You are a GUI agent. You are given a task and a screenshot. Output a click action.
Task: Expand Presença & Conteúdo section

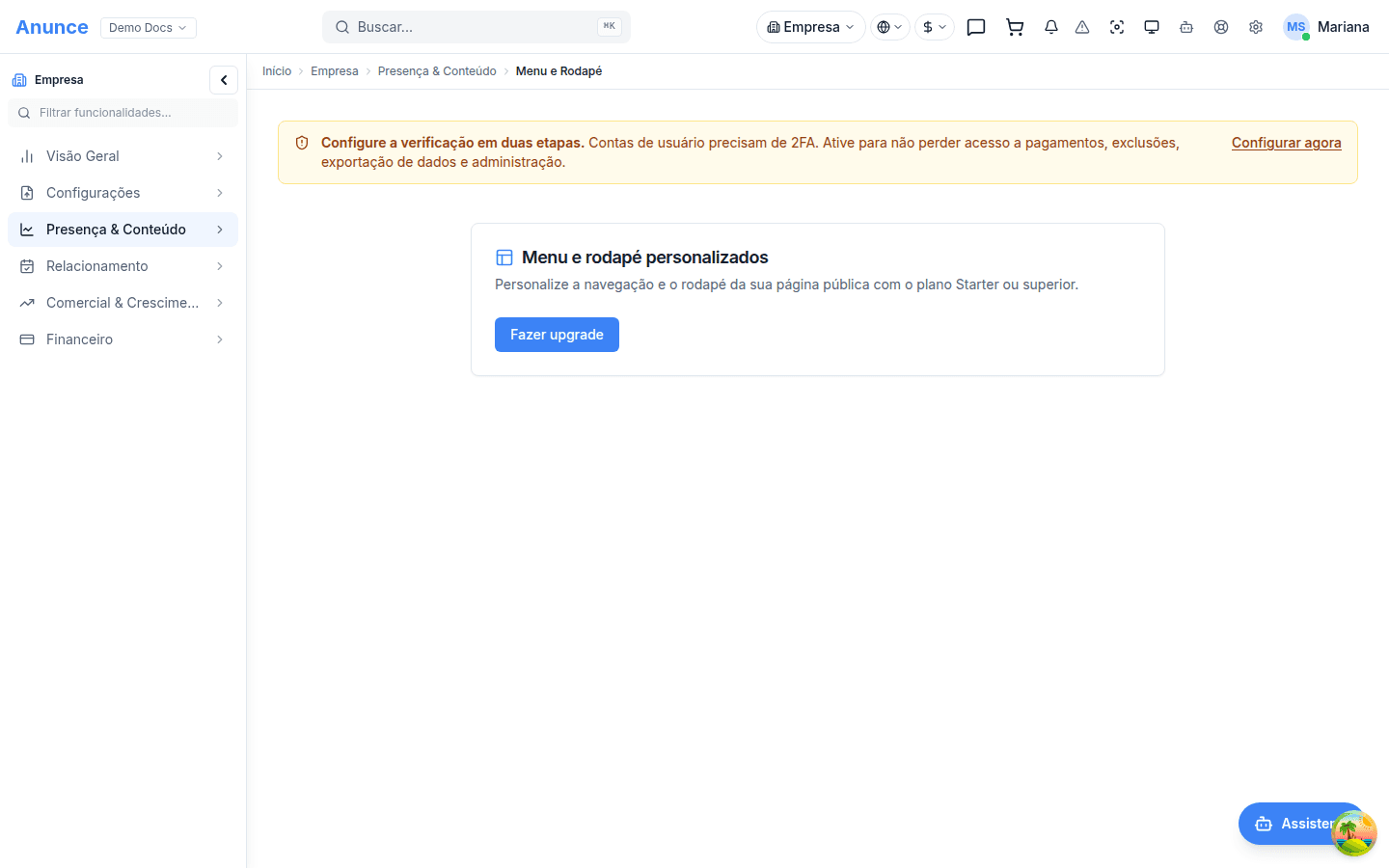[123, 230]
